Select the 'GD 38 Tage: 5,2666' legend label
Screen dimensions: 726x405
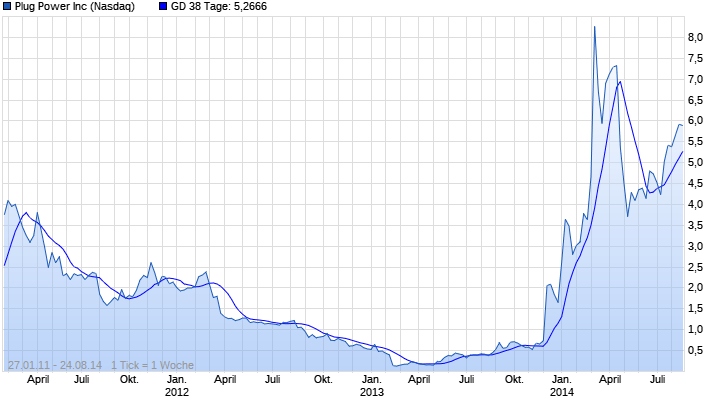219,6
